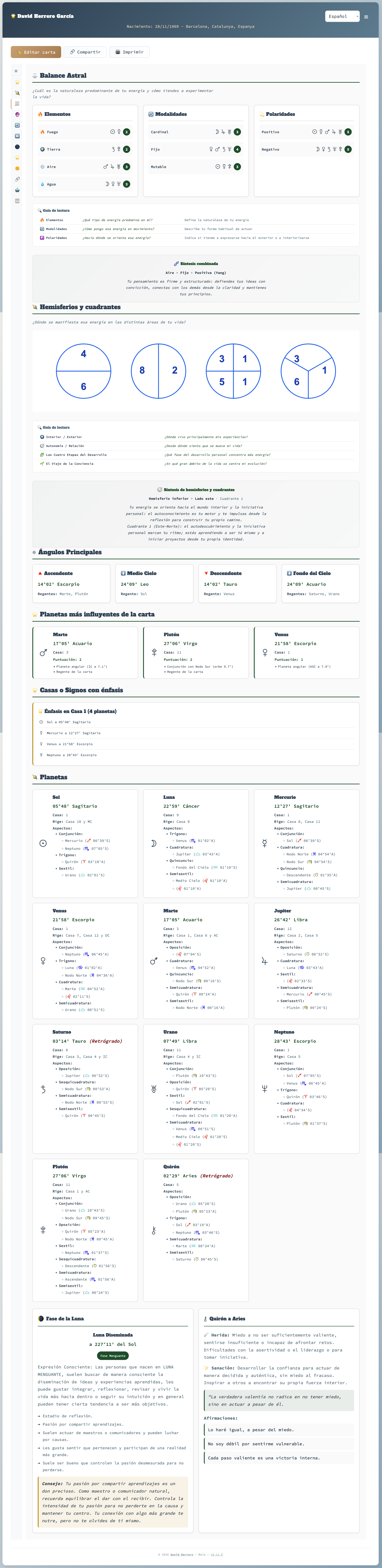The height and width of the screenshot is (1568, 382).
Task: Click the 26°42' Libra position in the Jupiter card
Action: point(291,920)
